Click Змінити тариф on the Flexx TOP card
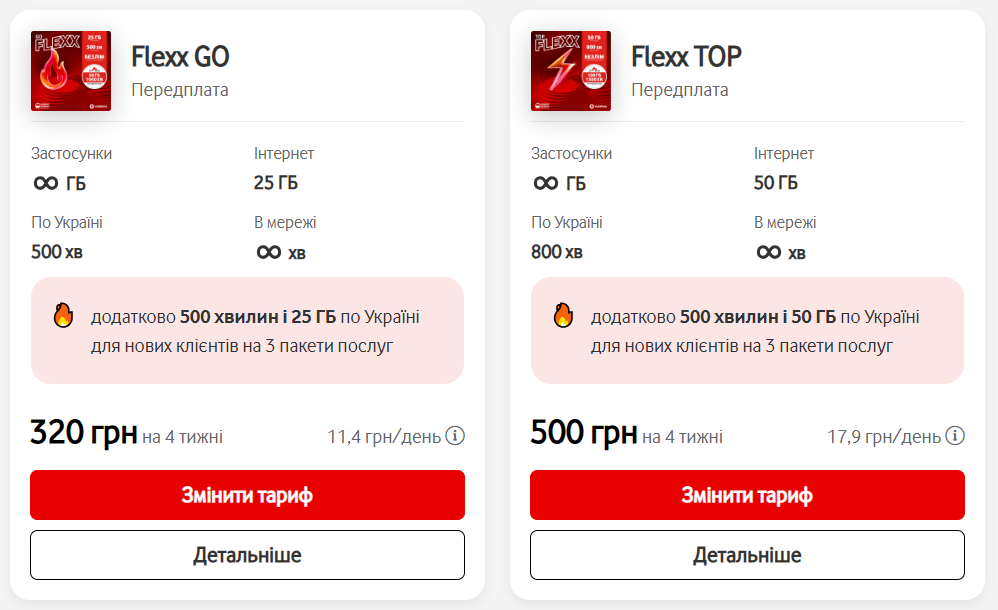 pos(747,494)
